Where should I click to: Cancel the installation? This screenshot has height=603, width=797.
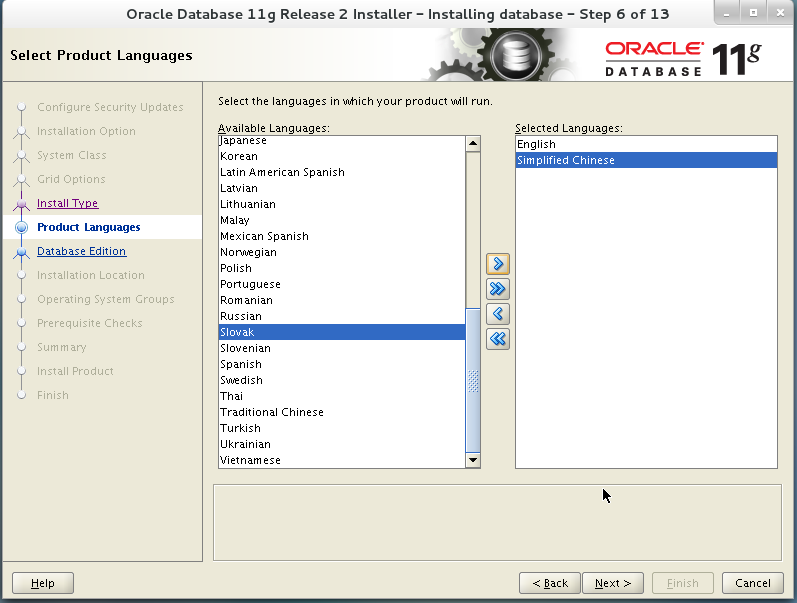pos(753,583)
